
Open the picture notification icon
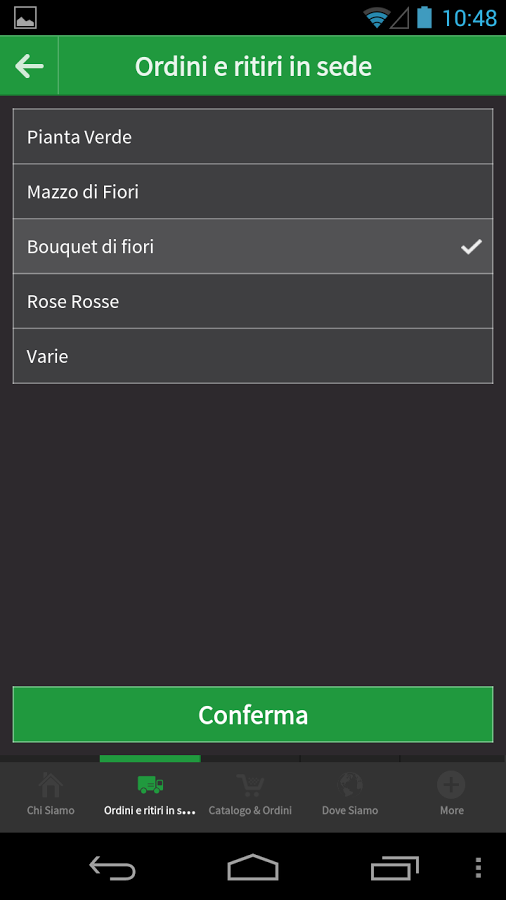click(x=25, y=18)
